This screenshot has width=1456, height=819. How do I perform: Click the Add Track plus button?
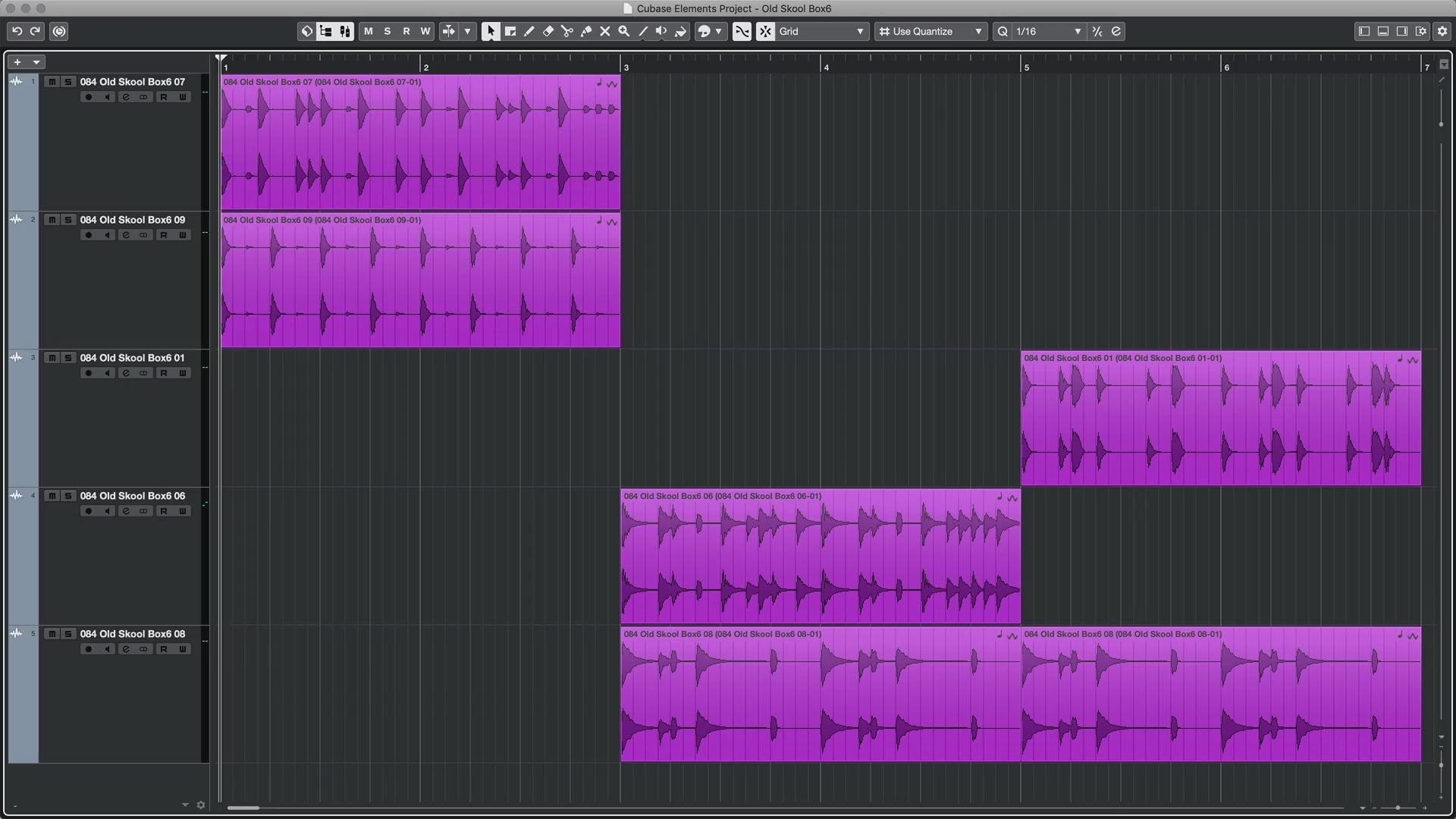17,62
